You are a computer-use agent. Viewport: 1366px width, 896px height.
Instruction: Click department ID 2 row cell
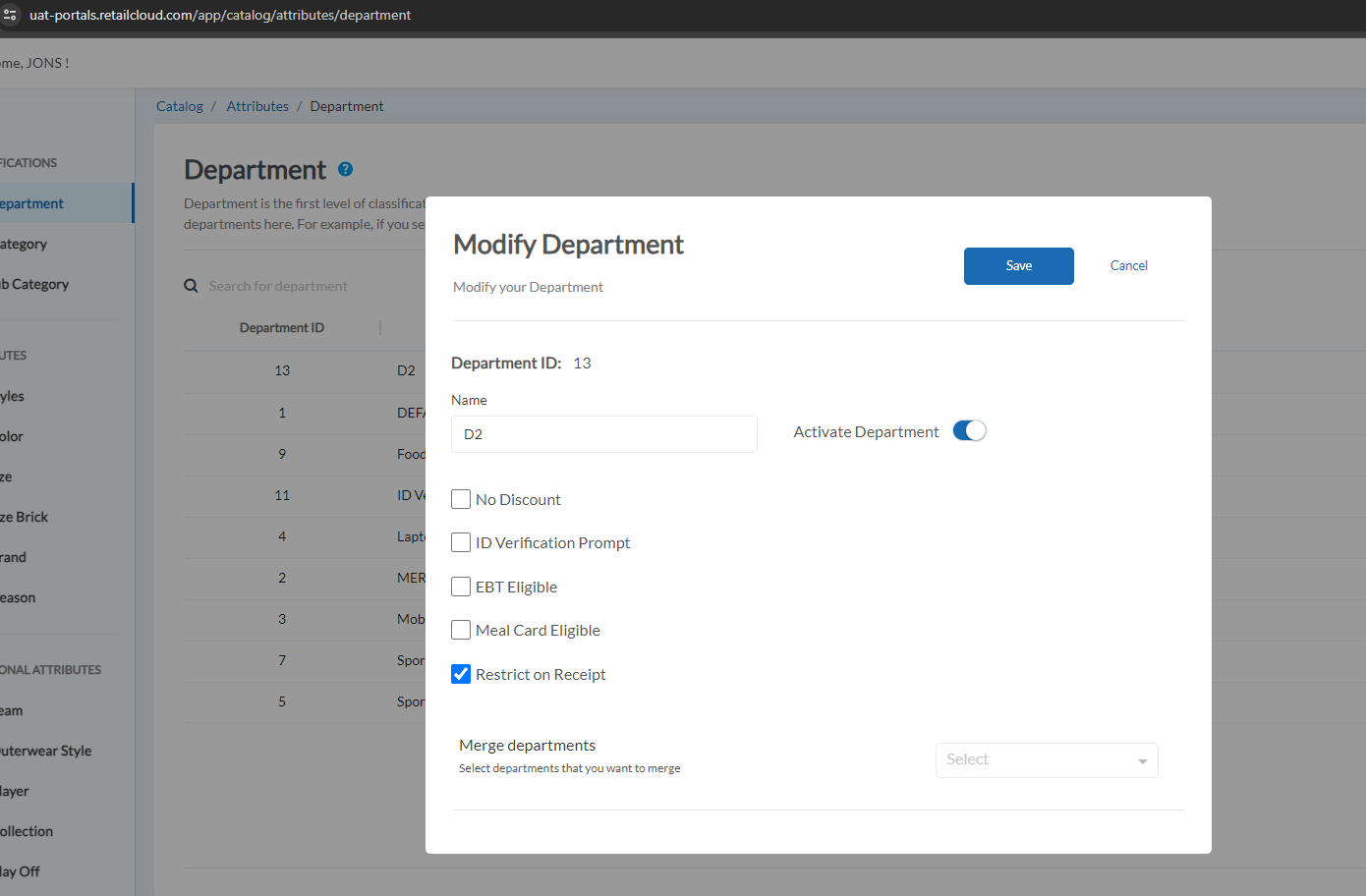point(282,578)
